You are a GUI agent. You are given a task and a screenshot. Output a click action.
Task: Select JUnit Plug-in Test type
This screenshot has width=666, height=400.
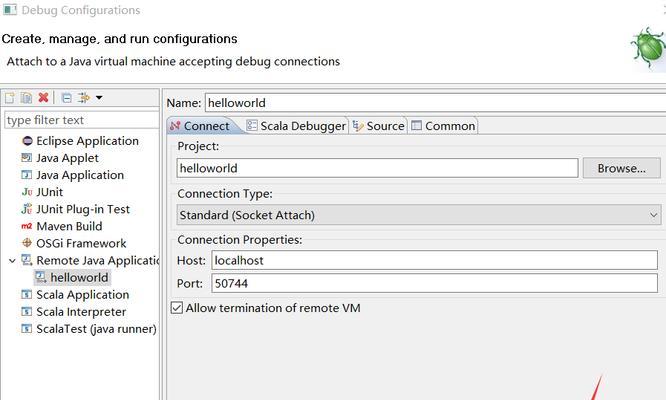[x=83, y=209]
